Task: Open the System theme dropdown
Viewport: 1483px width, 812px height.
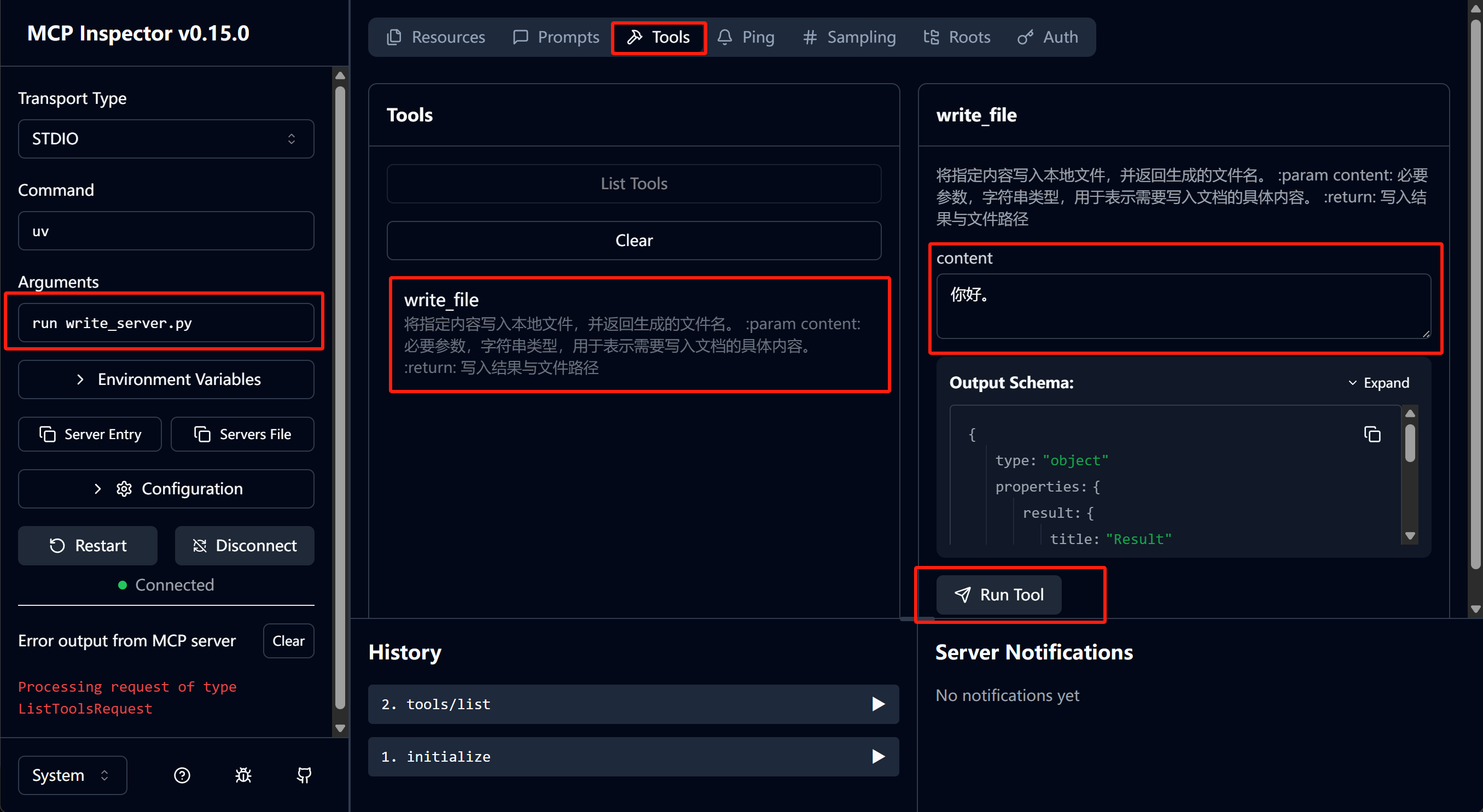Action: (73, 775)
